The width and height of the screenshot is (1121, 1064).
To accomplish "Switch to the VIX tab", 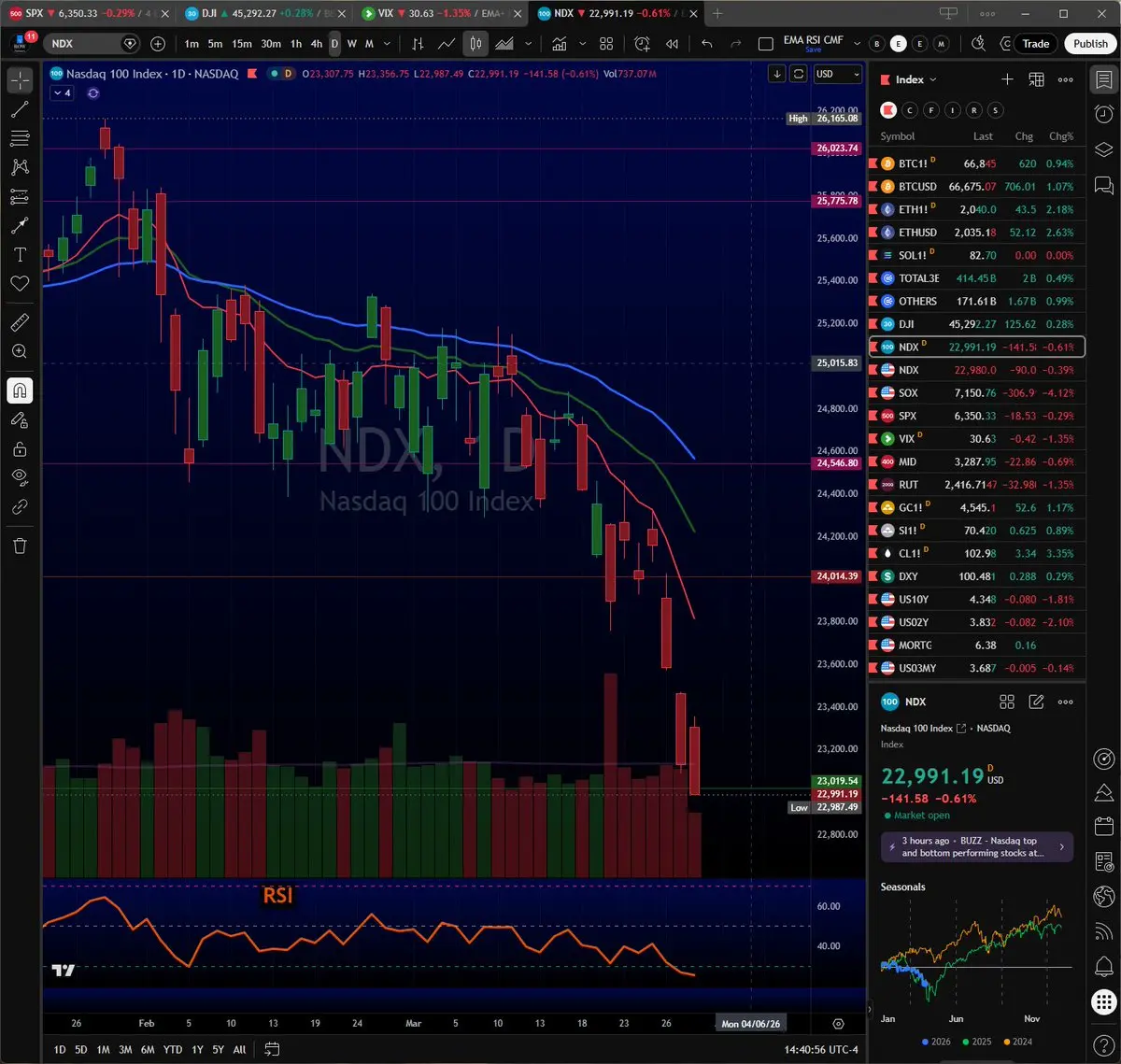I will (x=441, y=13).
